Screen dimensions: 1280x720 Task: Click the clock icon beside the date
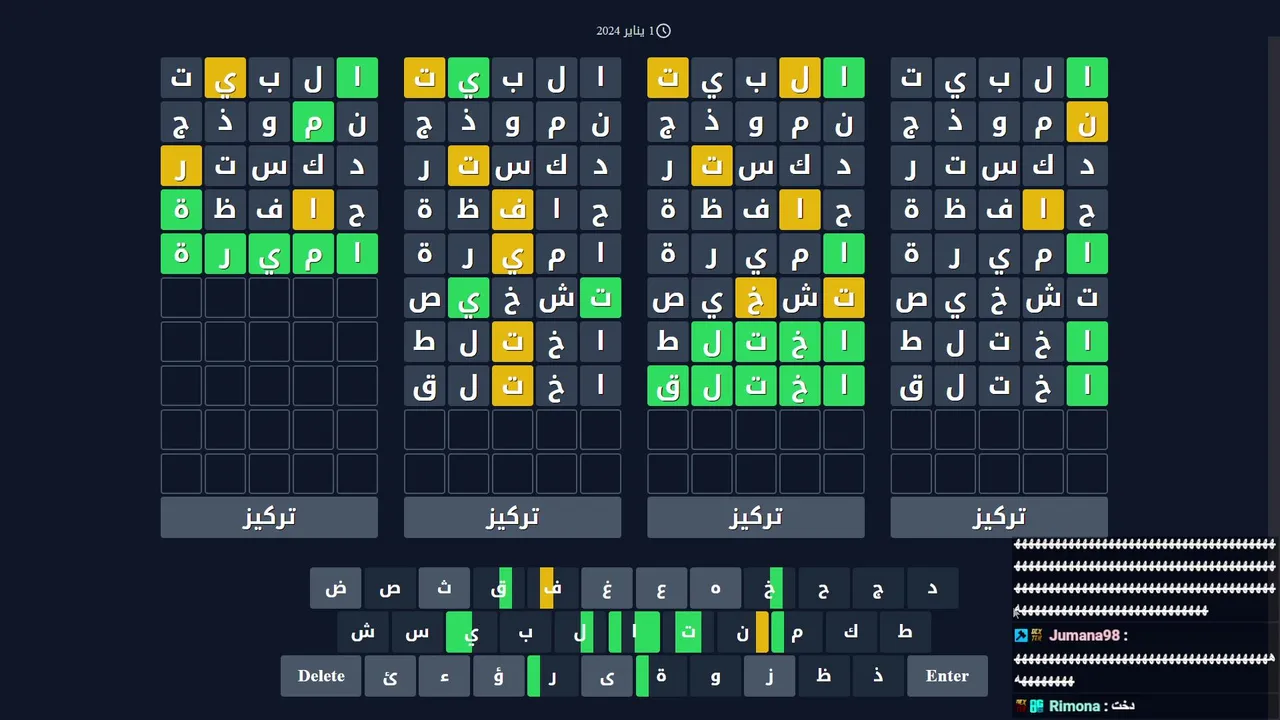point(663,31)
